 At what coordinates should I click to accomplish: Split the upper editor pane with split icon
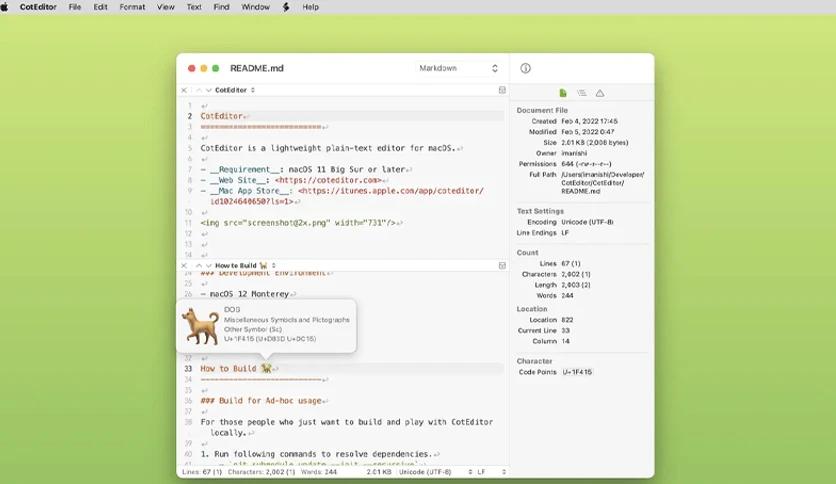[502, 90]
